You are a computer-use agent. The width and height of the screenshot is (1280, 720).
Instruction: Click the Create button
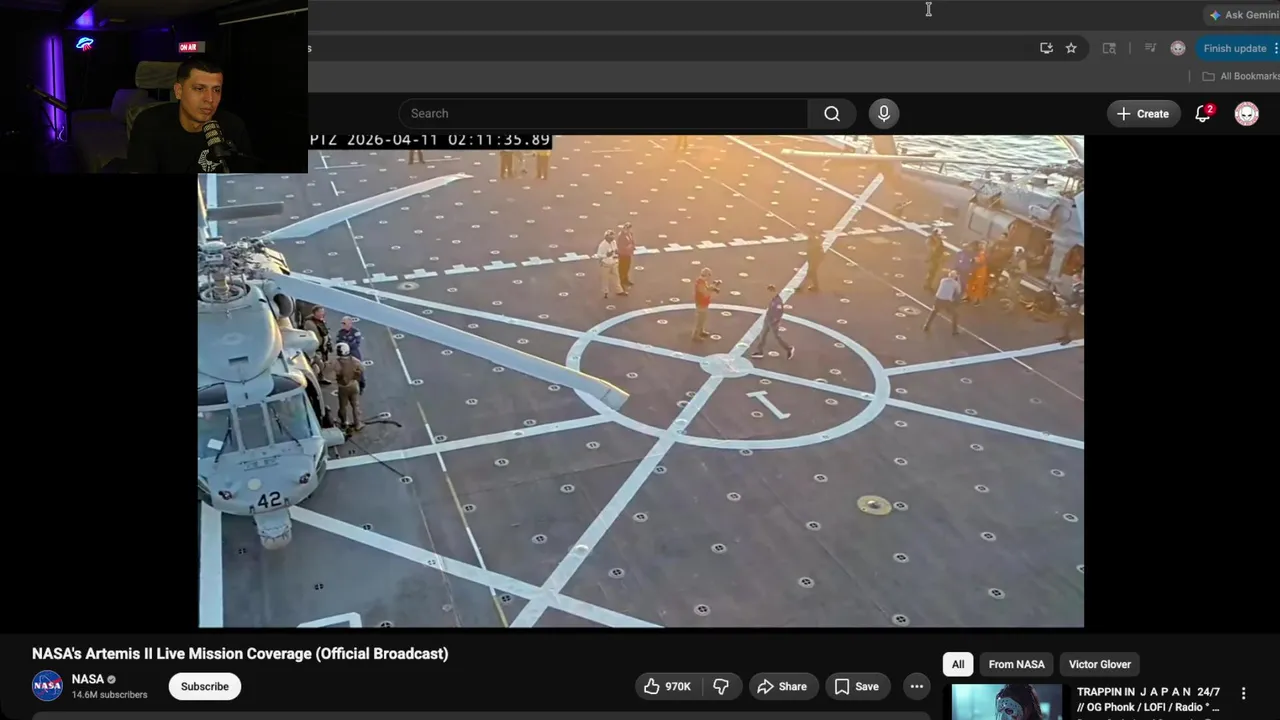coord(1142,113)
